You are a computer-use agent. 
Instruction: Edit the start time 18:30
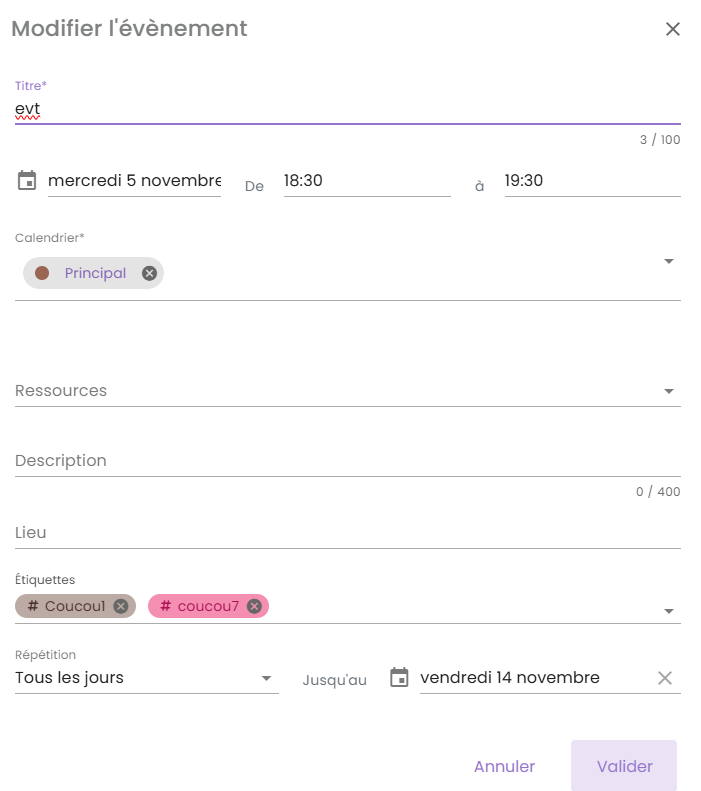point(366,181)
